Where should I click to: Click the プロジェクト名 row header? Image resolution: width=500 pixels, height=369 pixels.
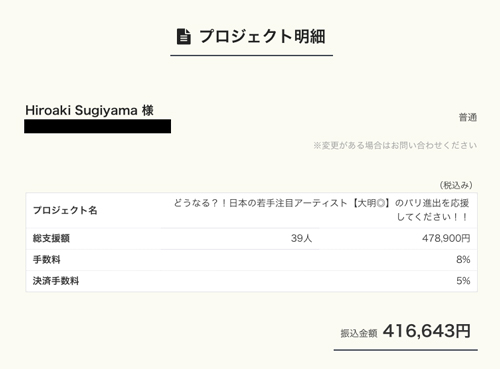(x=65, y=210)
